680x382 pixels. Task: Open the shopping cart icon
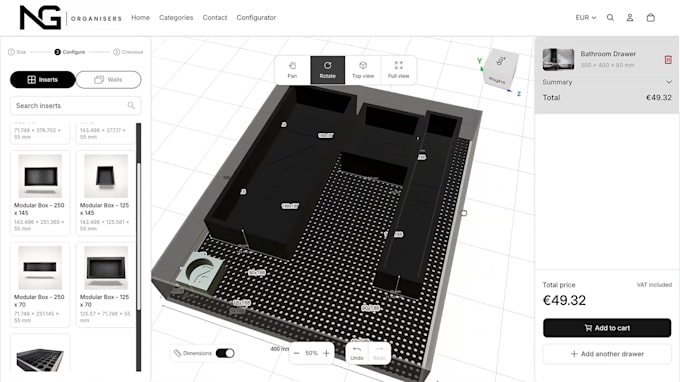coord(651,18)
